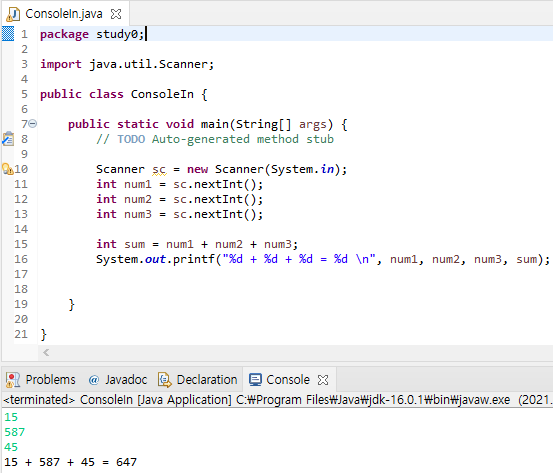Click line number 14 in the gutter
Viewport: 553px width, 473px height.
tap(21, 229)
